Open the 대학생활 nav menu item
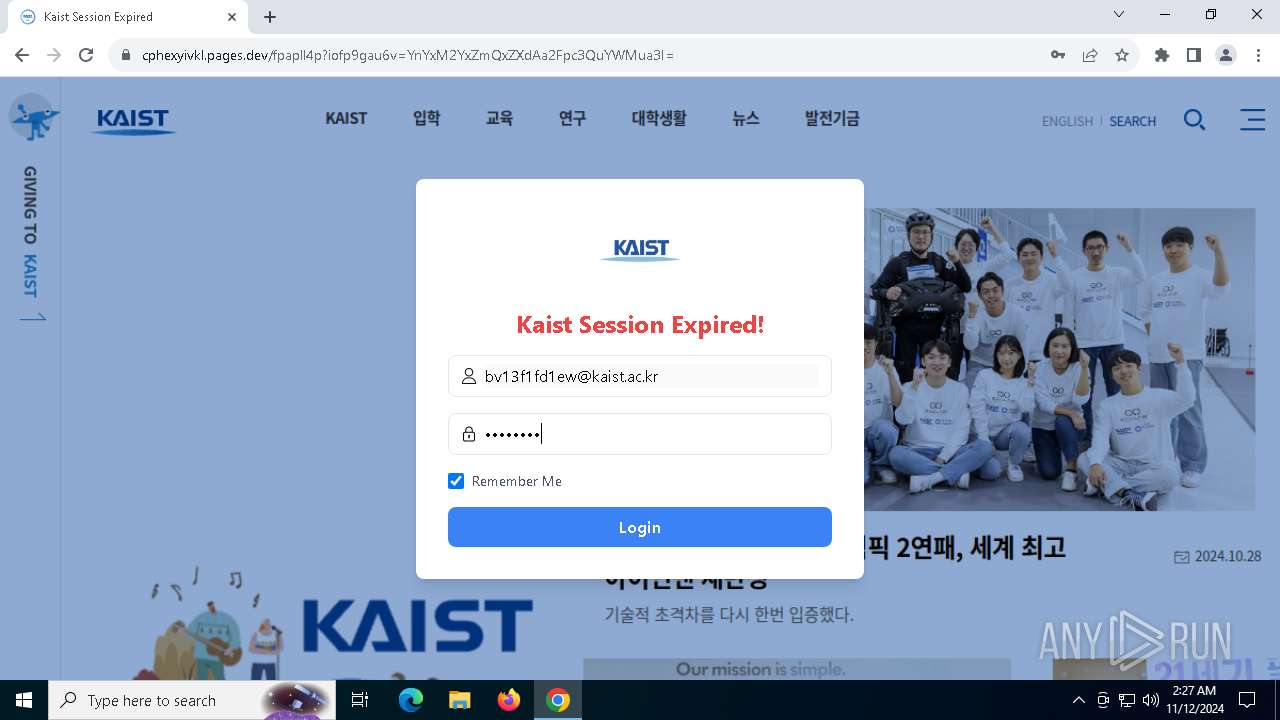The height and width of the screenshot is (720, 1280). pyautogui.click(x=659, y=118)
